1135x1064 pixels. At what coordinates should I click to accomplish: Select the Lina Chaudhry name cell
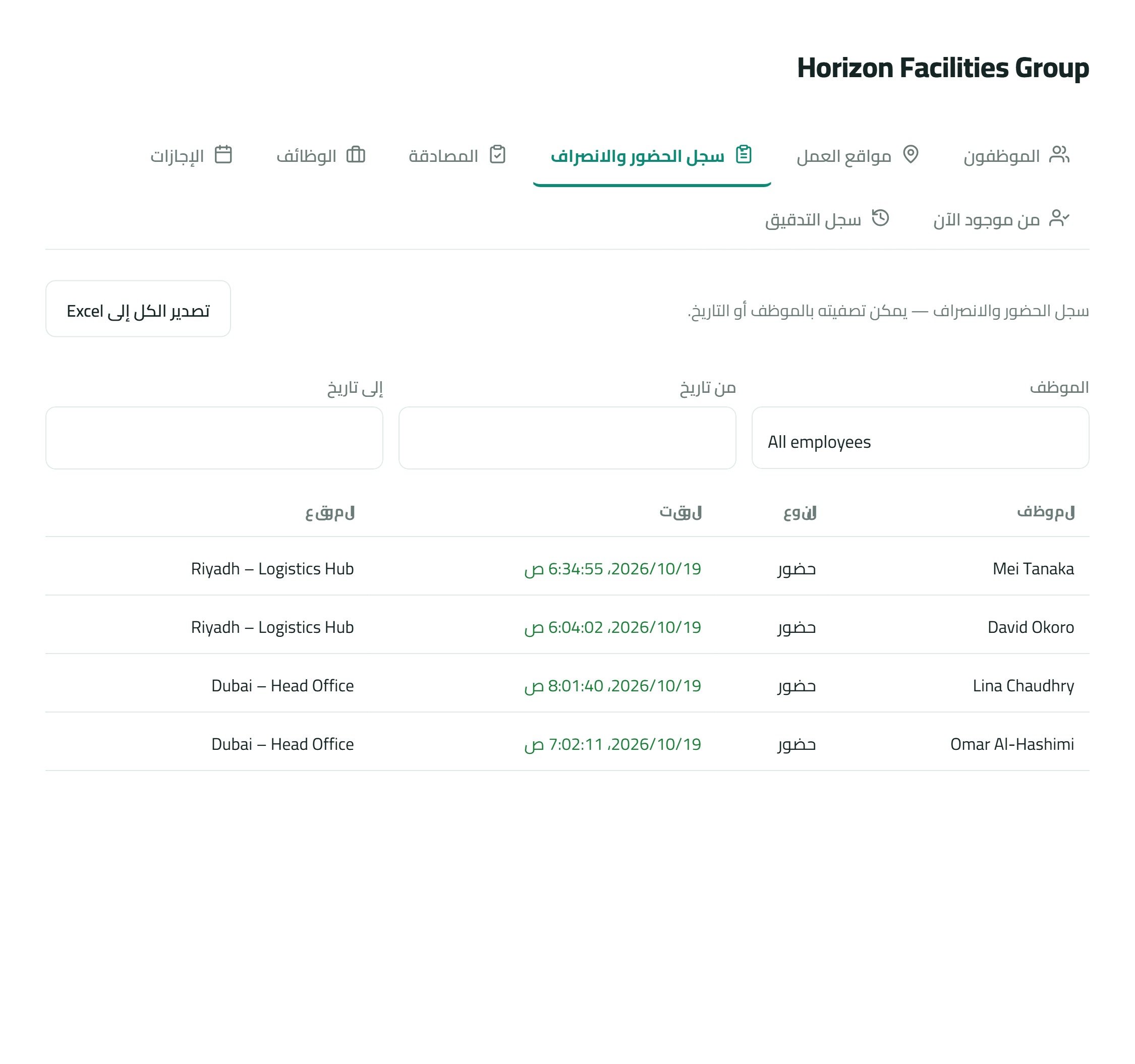tap(1023, 686)
